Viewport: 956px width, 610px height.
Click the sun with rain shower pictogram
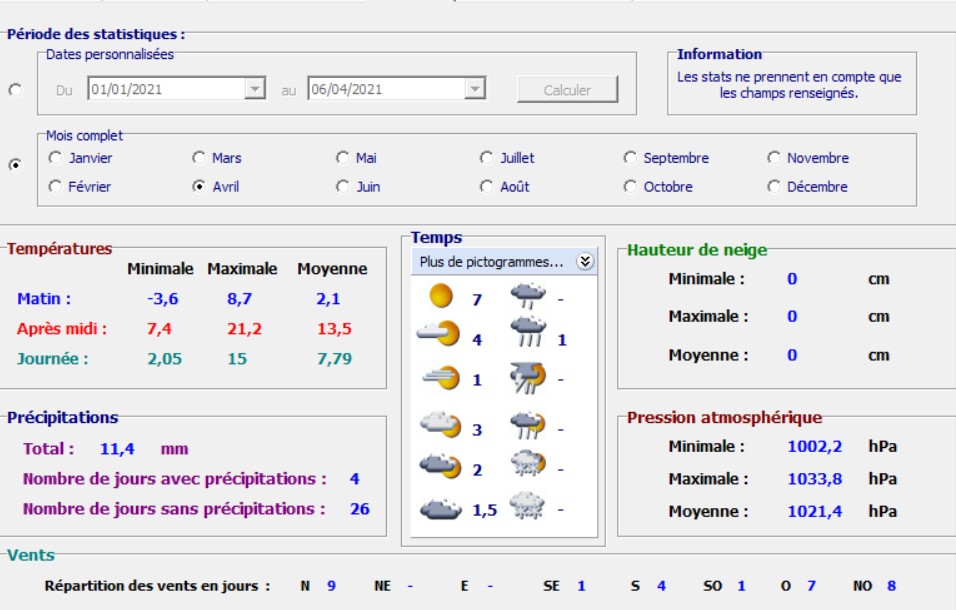pos(527,425)
